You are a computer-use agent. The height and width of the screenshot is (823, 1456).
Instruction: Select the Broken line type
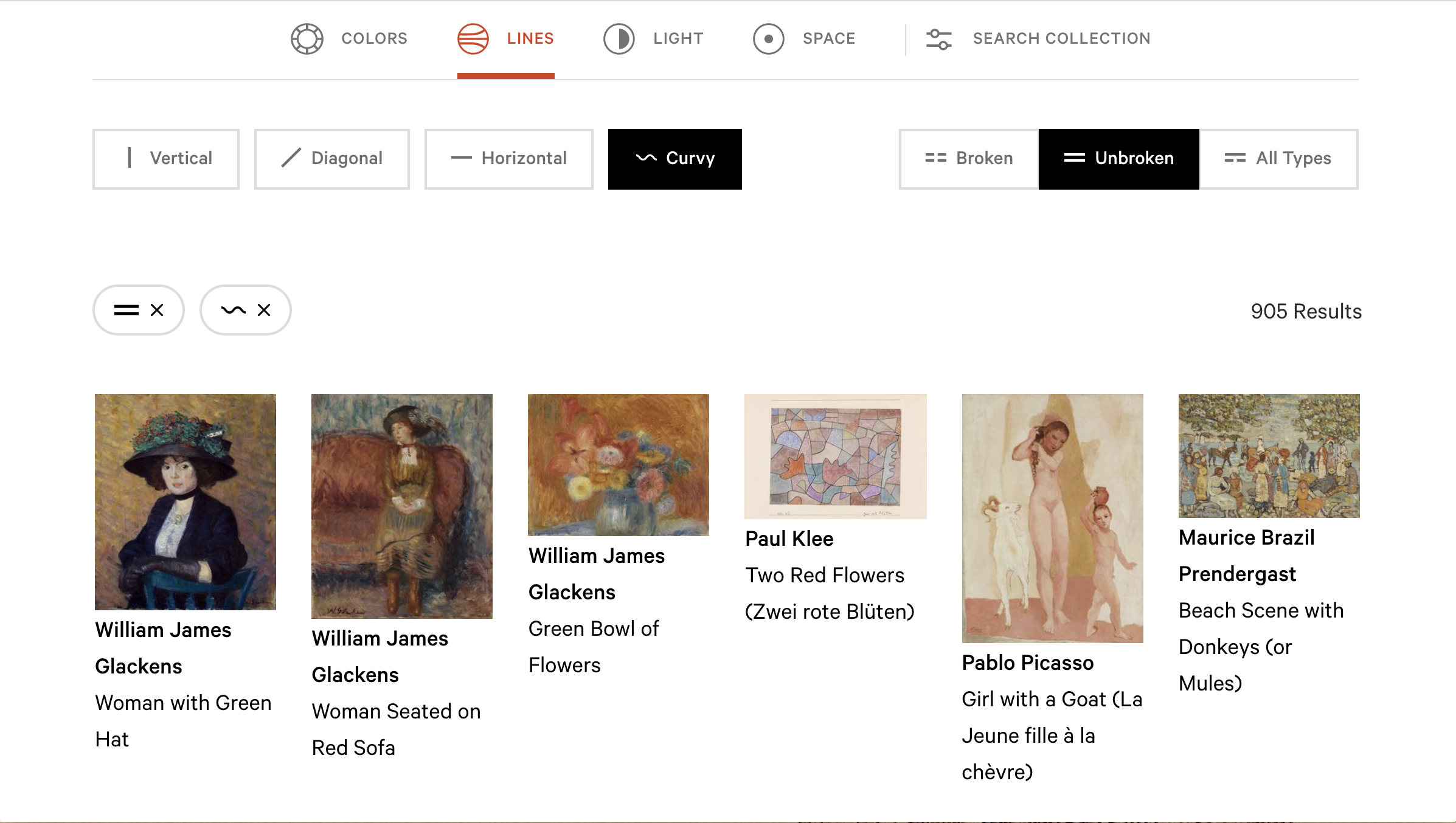(x=968, y=159)
